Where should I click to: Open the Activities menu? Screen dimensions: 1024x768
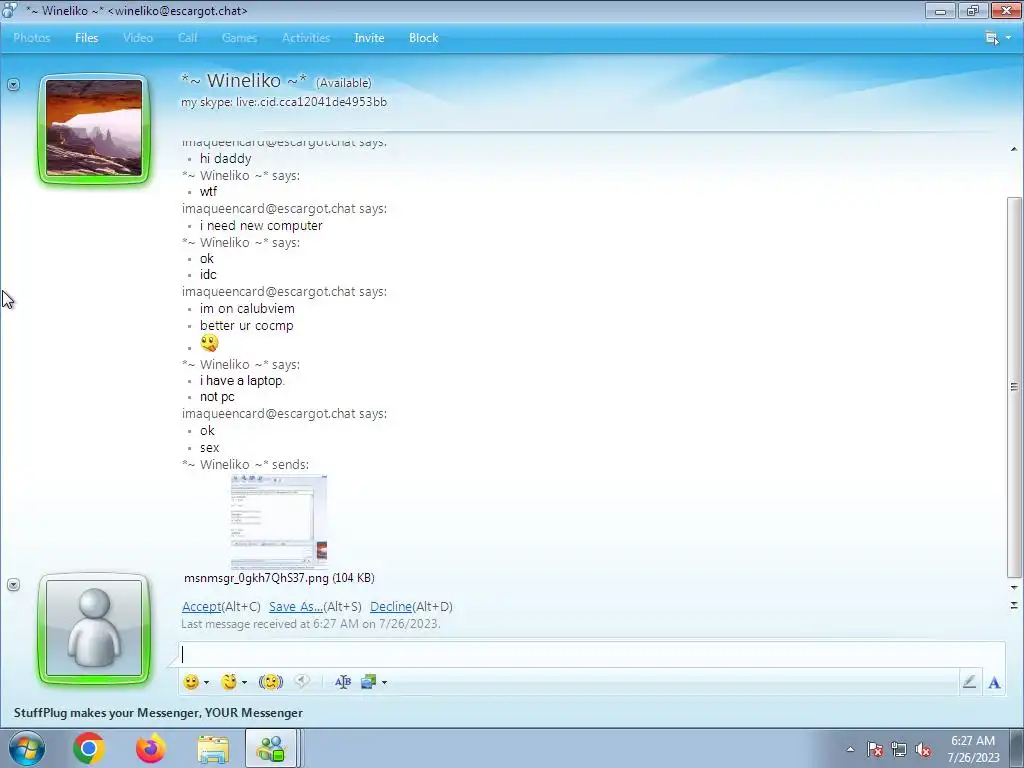306,38
